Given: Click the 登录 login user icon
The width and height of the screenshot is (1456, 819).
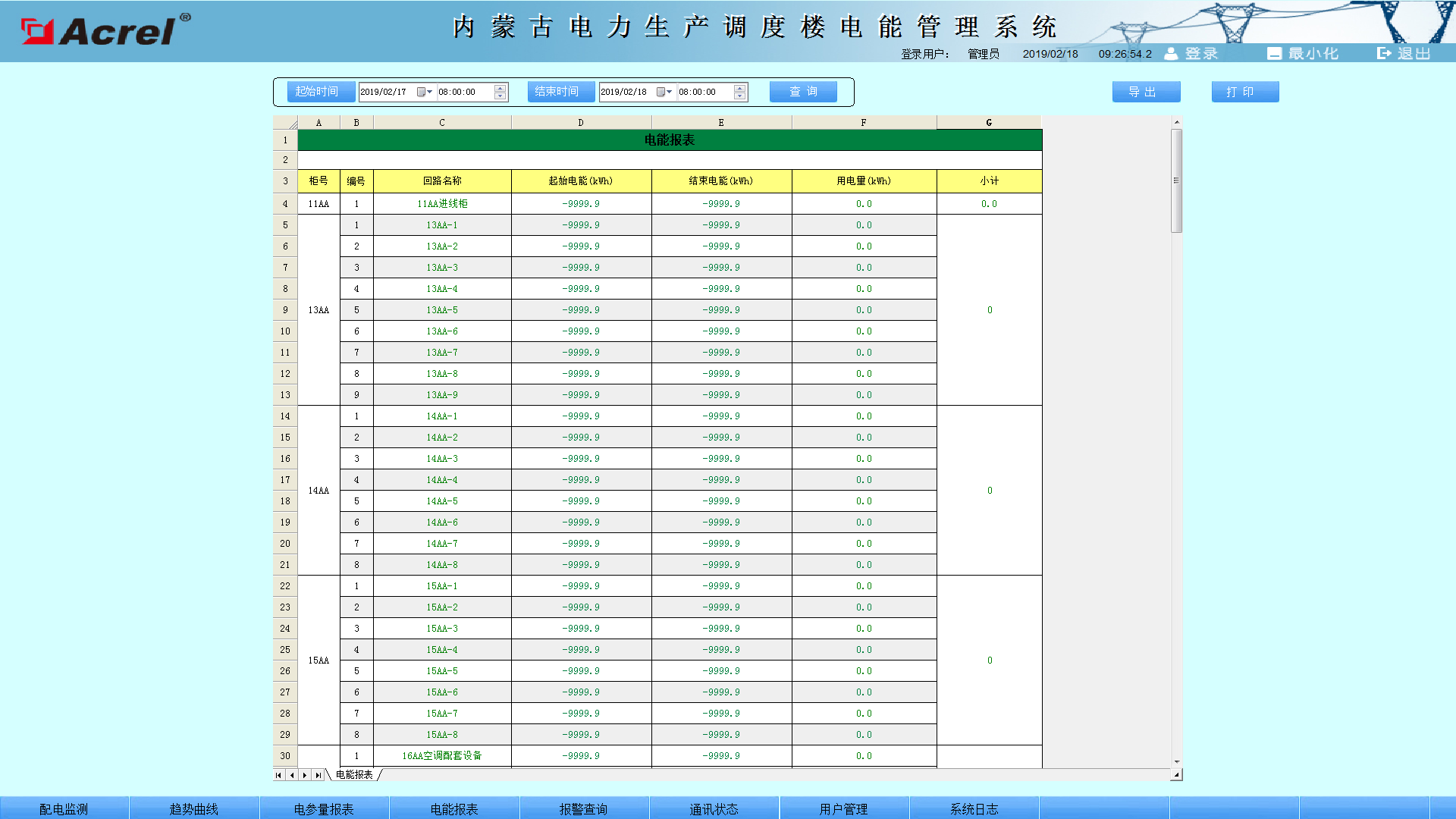Looking at the screenshot, I should pos(1171,53).
